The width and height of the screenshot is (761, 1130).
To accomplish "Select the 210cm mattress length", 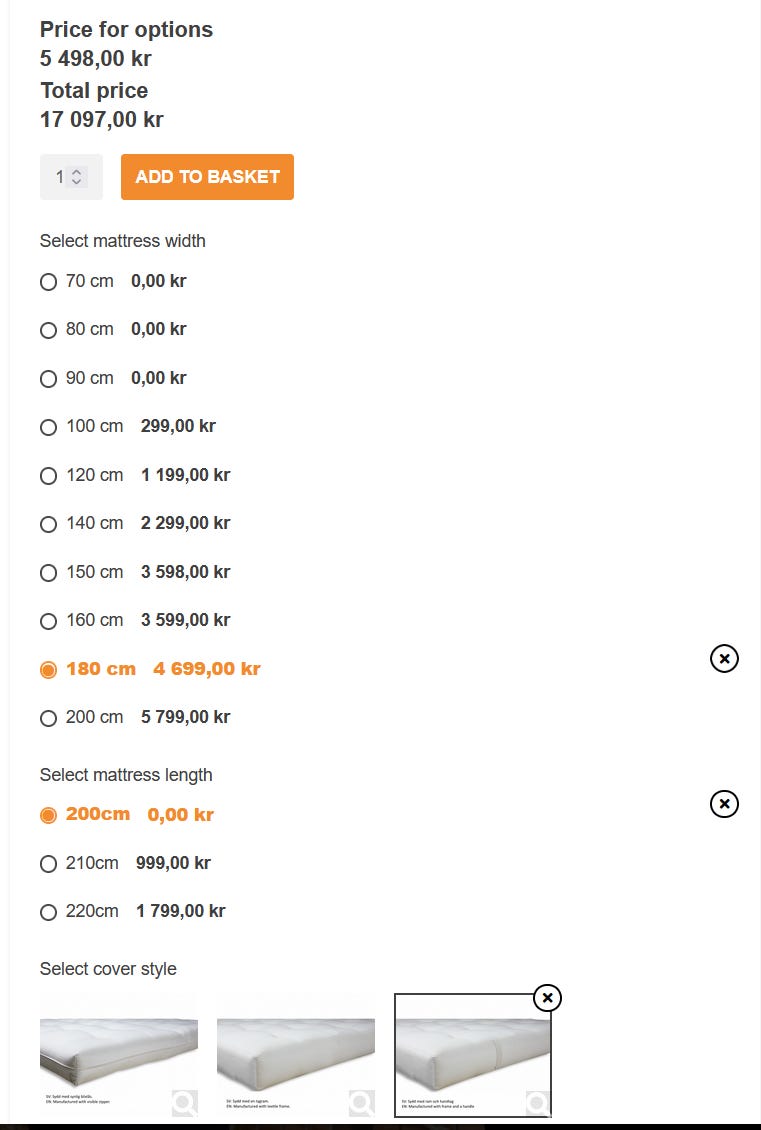I will tap(48, 864).
